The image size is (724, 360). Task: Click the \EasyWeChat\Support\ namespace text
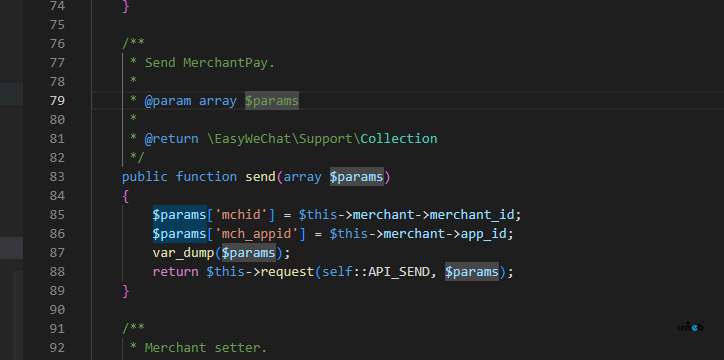click(284, 138)
